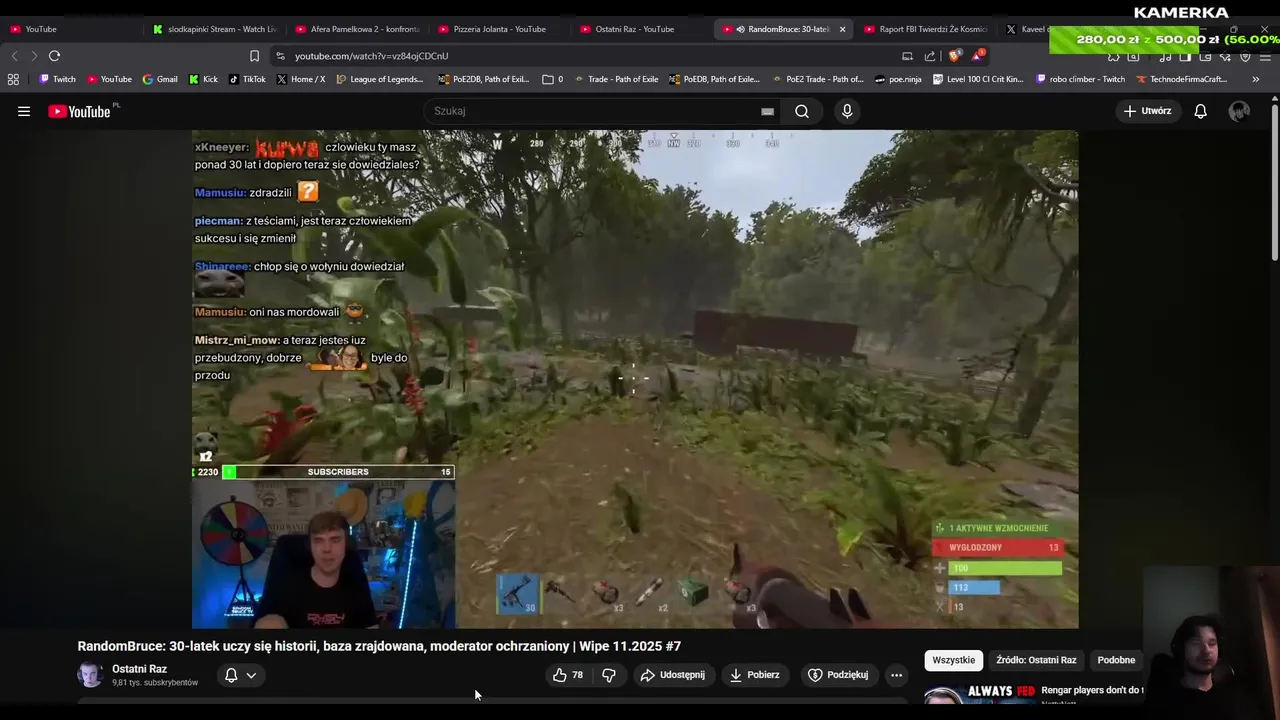Open the Trade - Path of Exile bookmark
1280x720 pixels.
coord(615,79)
